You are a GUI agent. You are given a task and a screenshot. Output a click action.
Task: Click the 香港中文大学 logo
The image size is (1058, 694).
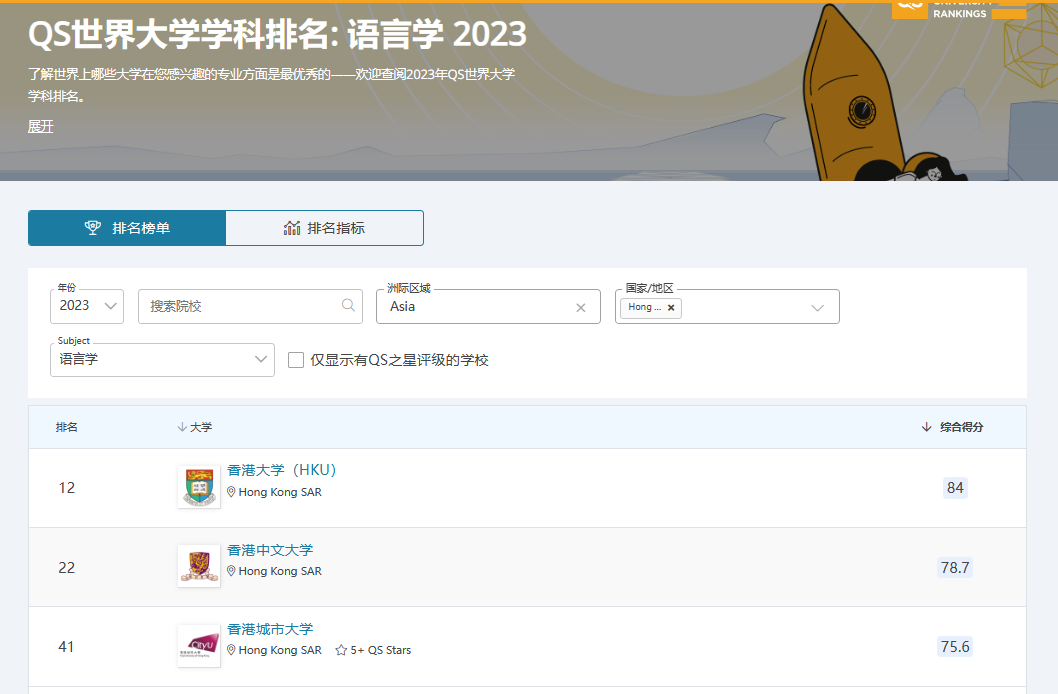click(x=199, y=566)
